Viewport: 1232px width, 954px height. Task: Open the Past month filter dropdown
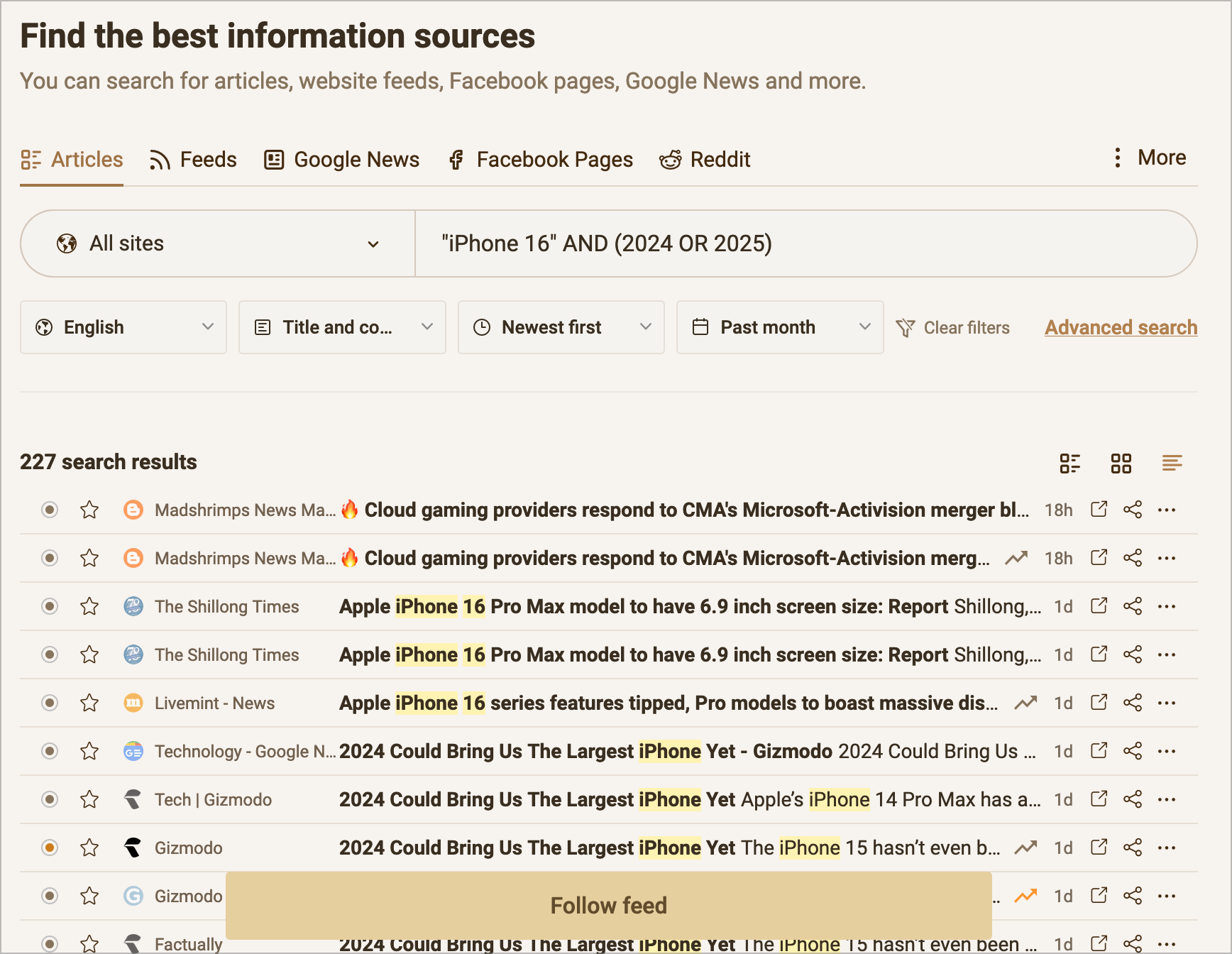click(x=779, y=327)
